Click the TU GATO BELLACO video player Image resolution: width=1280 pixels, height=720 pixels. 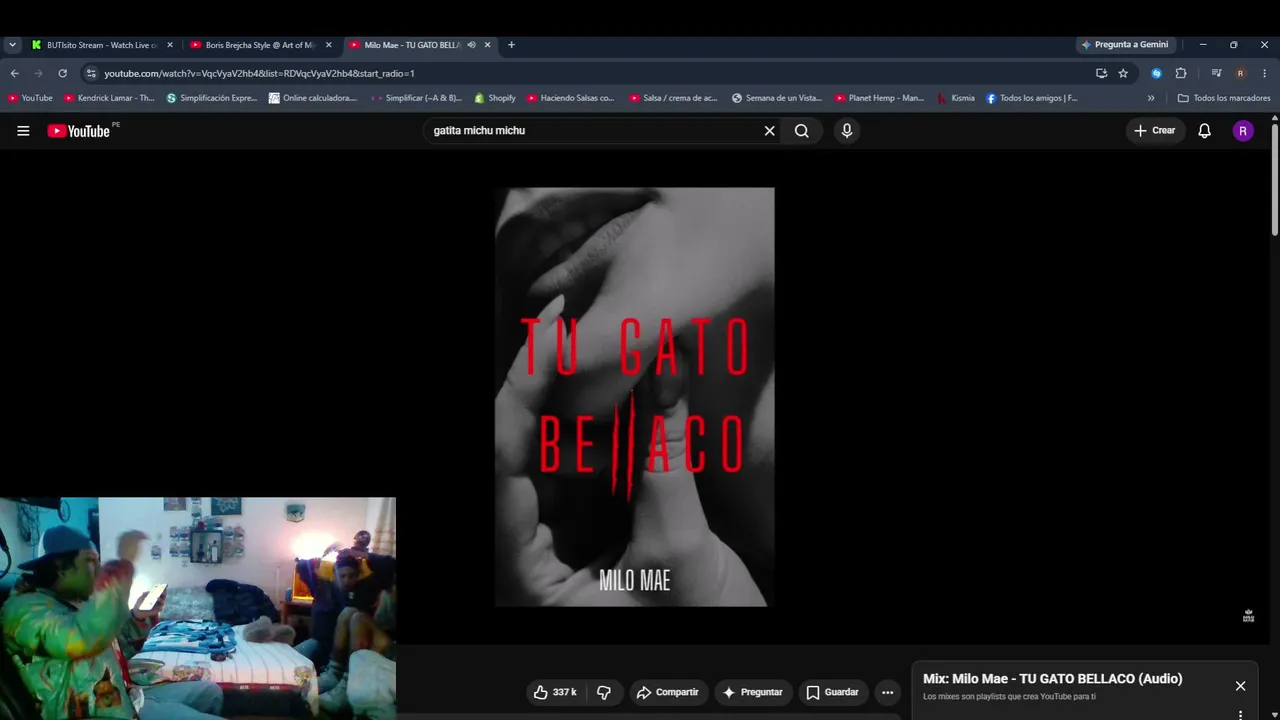634,397
